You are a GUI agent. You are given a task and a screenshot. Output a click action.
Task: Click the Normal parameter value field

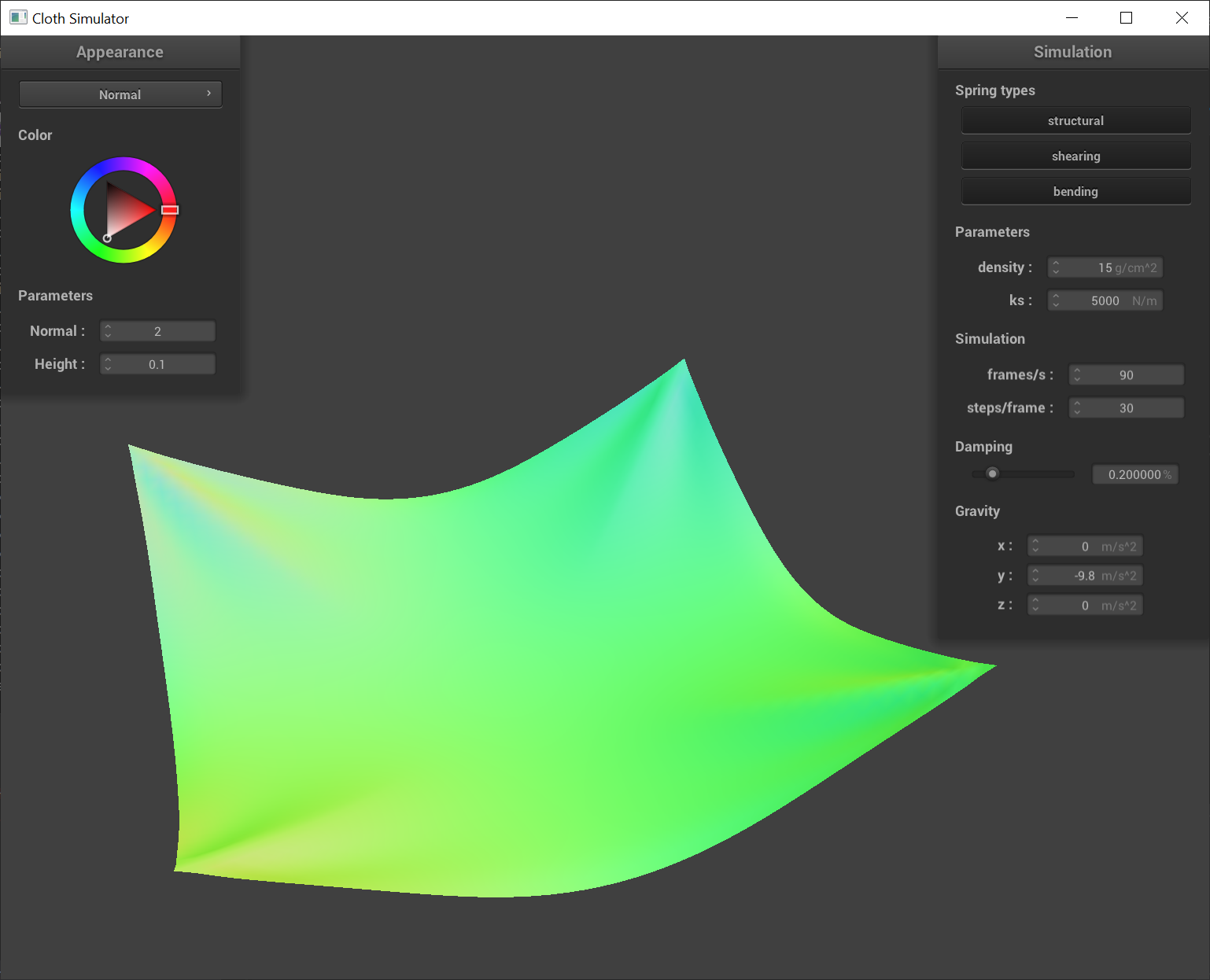pyautogui.click(x=157, y=331)
